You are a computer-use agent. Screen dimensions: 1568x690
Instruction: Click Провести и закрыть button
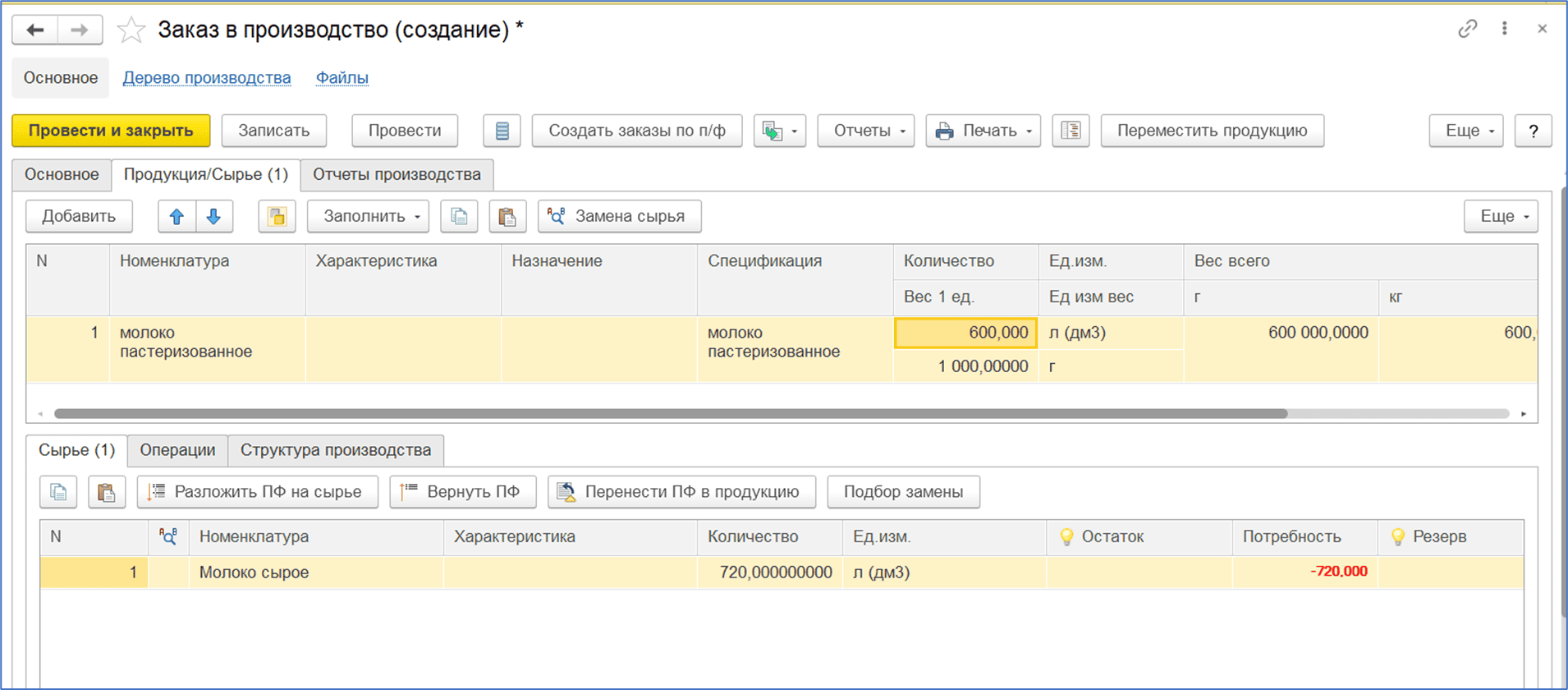111,131
